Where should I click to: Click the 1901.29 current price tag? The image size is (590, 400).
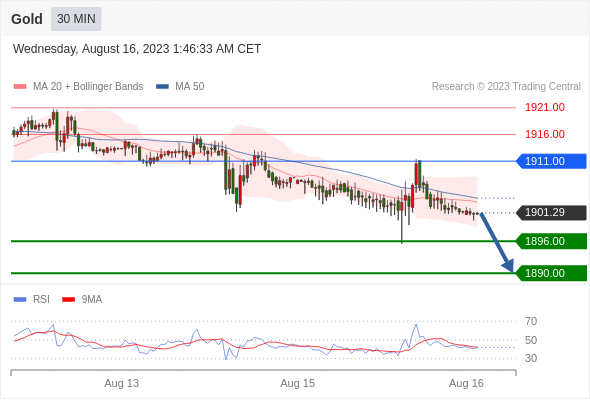click(x=551, y=213)
